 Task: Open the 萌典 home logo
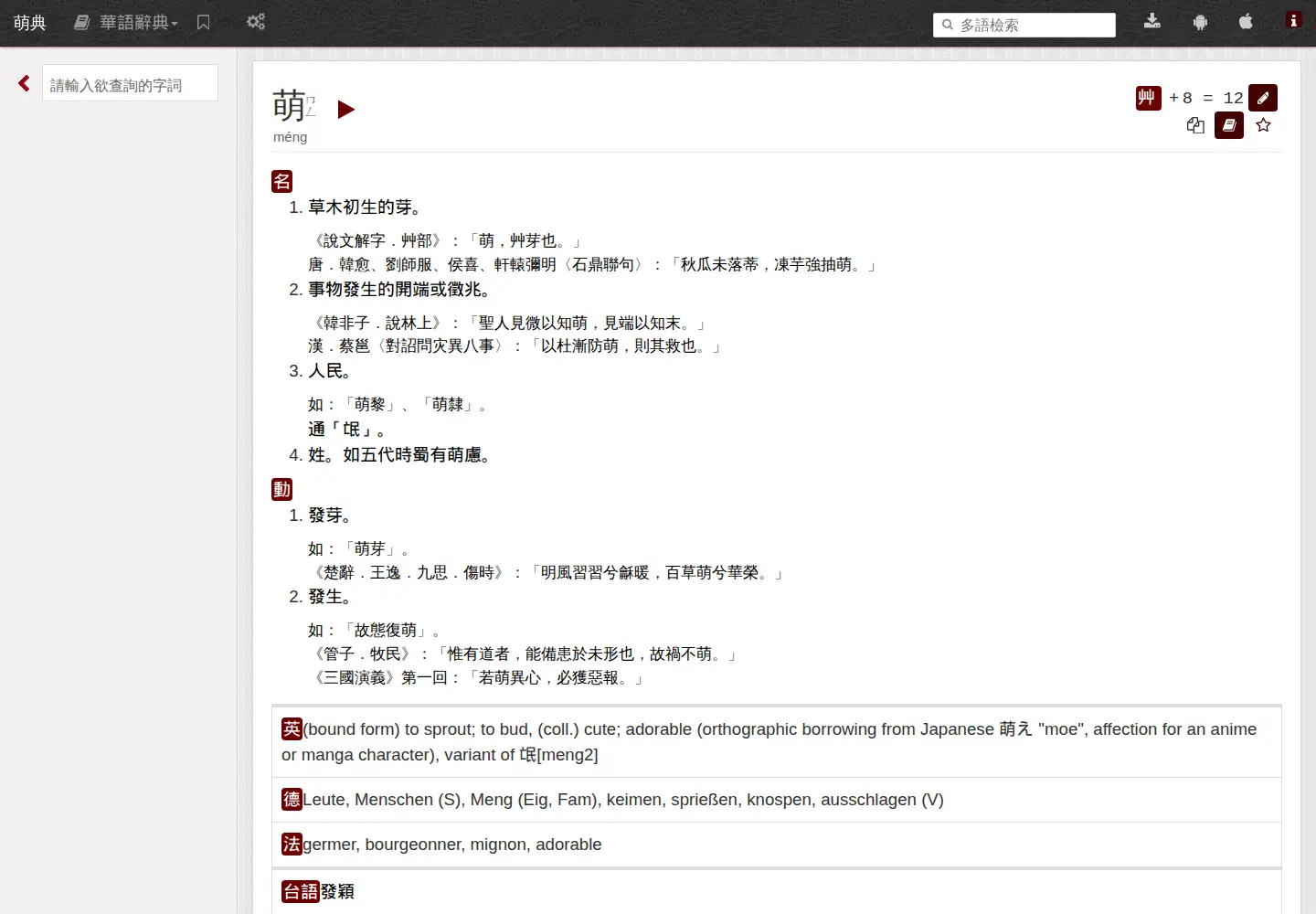pos(30,23)
